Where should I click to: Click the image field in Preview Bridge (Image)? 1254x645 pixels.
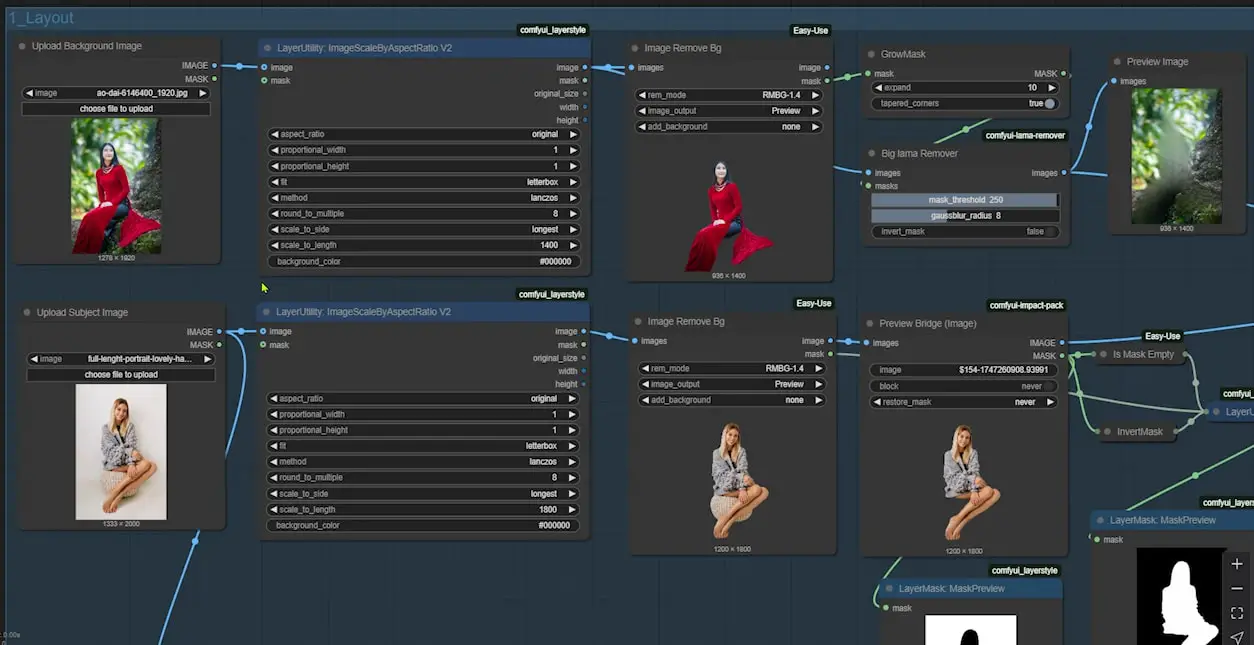964,370
